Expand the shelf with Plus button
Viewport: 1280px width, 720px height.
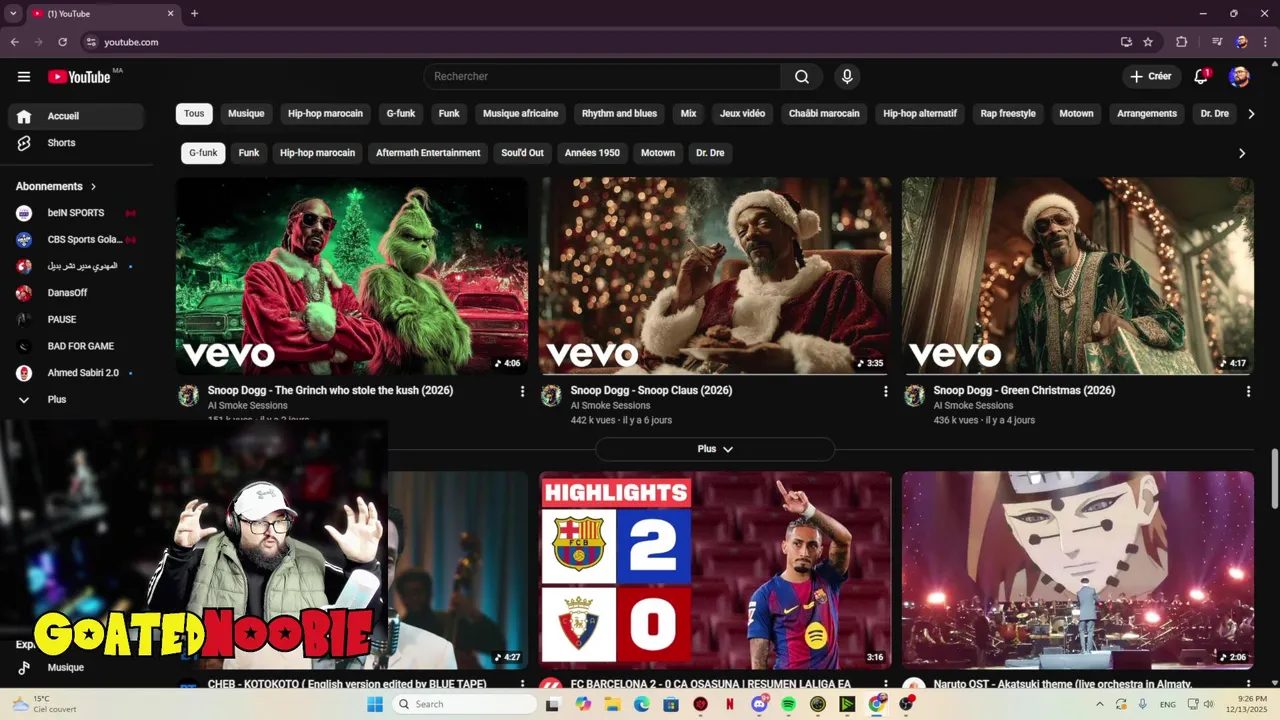pos(715,449)
